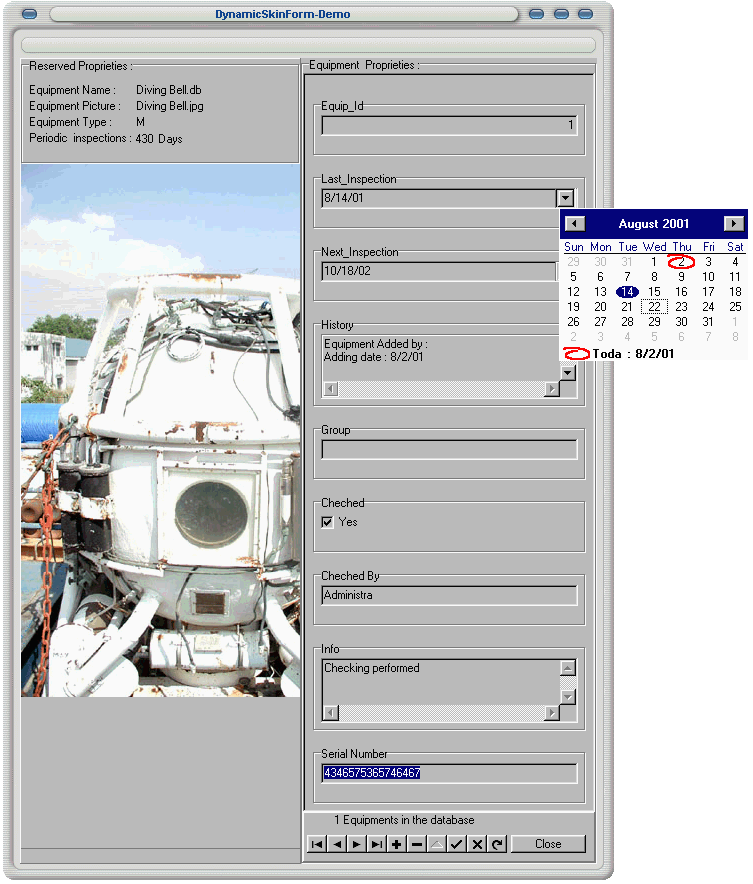The image size is (753, 884).
Task: Cancel edit with X navigator button
Action: (477, 845)
